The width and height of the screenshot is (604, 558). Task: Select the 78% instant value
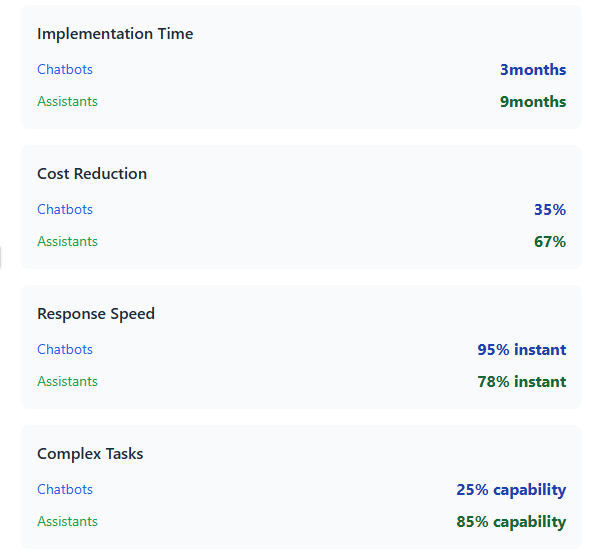[x=521, y=382]
